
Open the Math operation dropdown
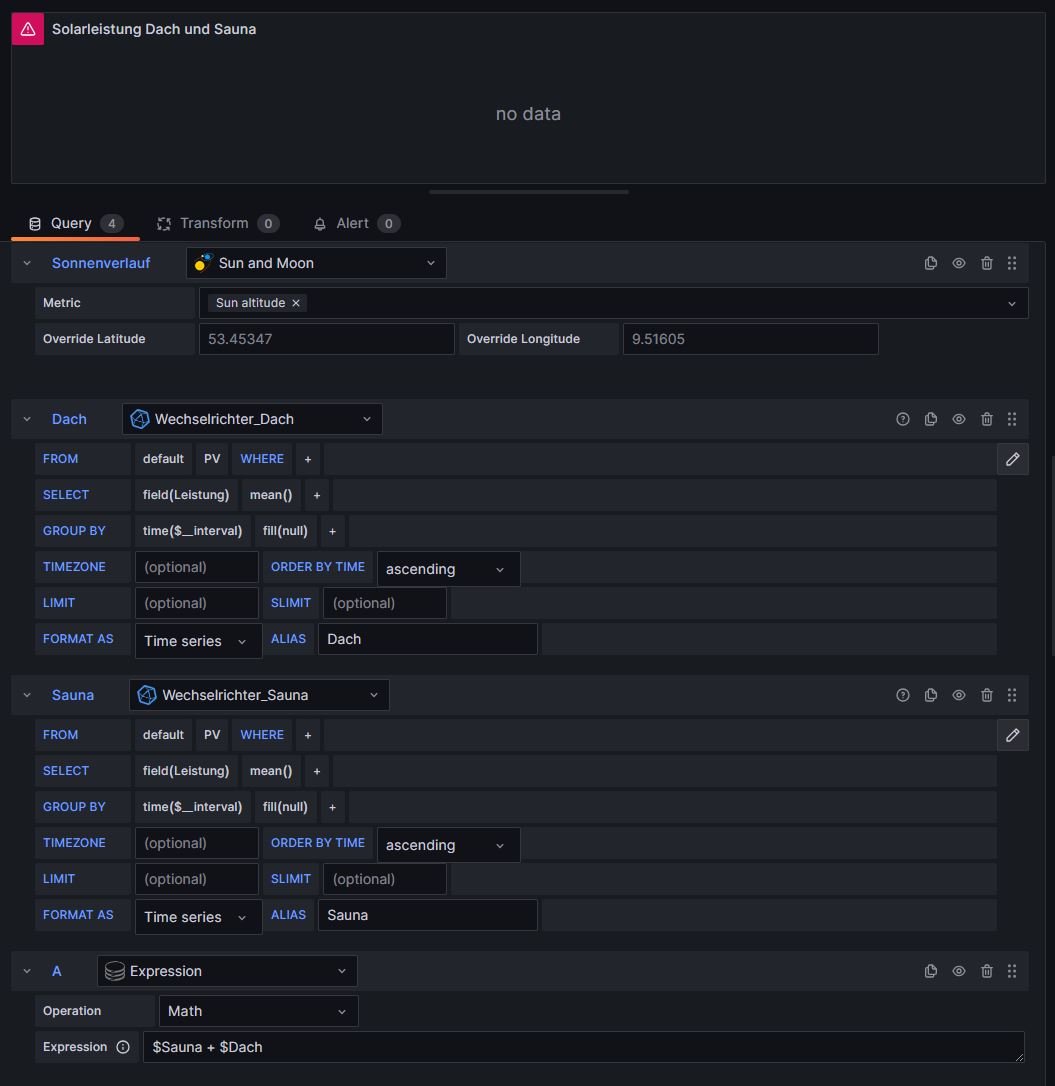pyautogui.click(x=258, y=1011)
